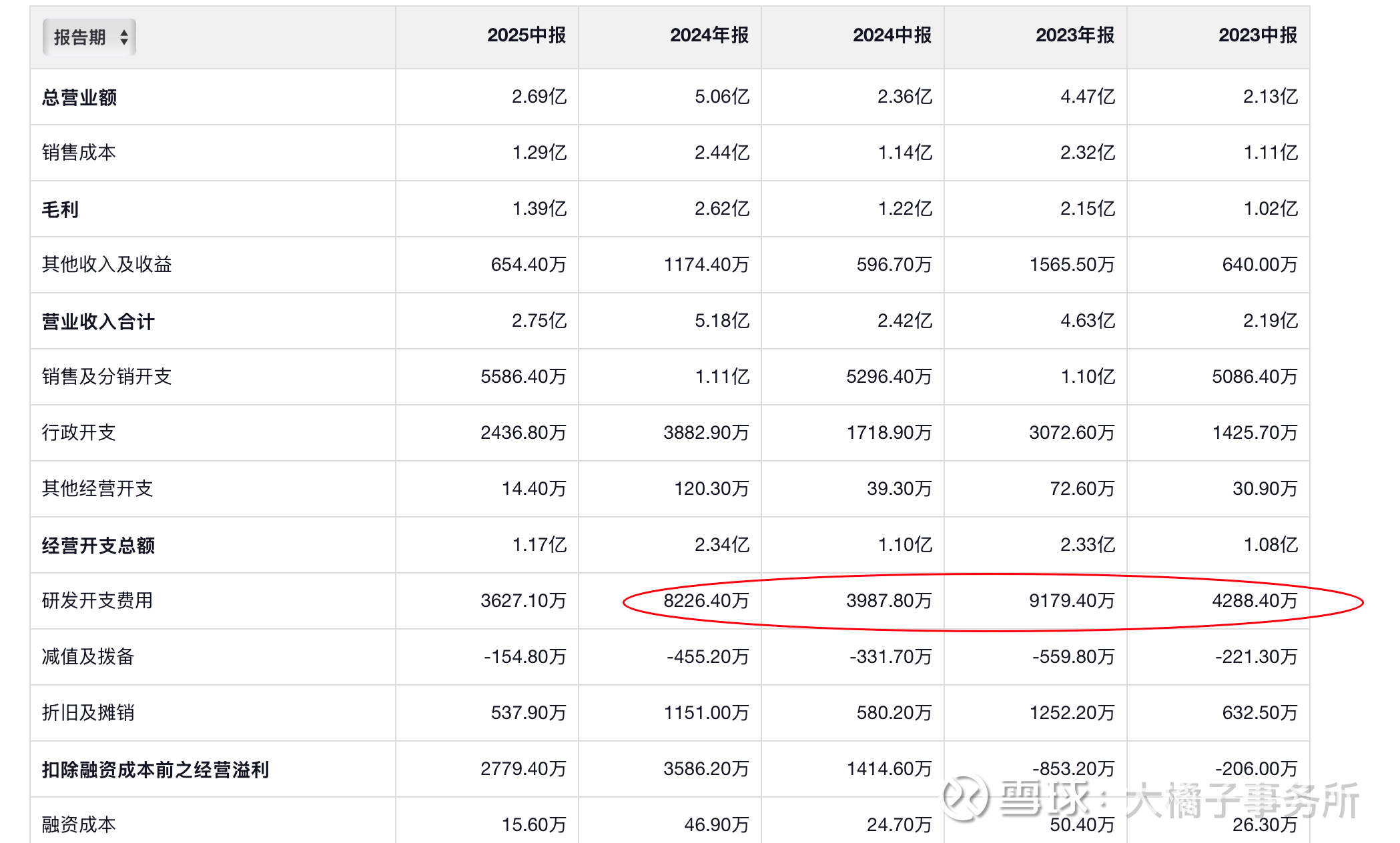Select the 毛利 row label
This screenshot has height=843, width=1400.
60,209
